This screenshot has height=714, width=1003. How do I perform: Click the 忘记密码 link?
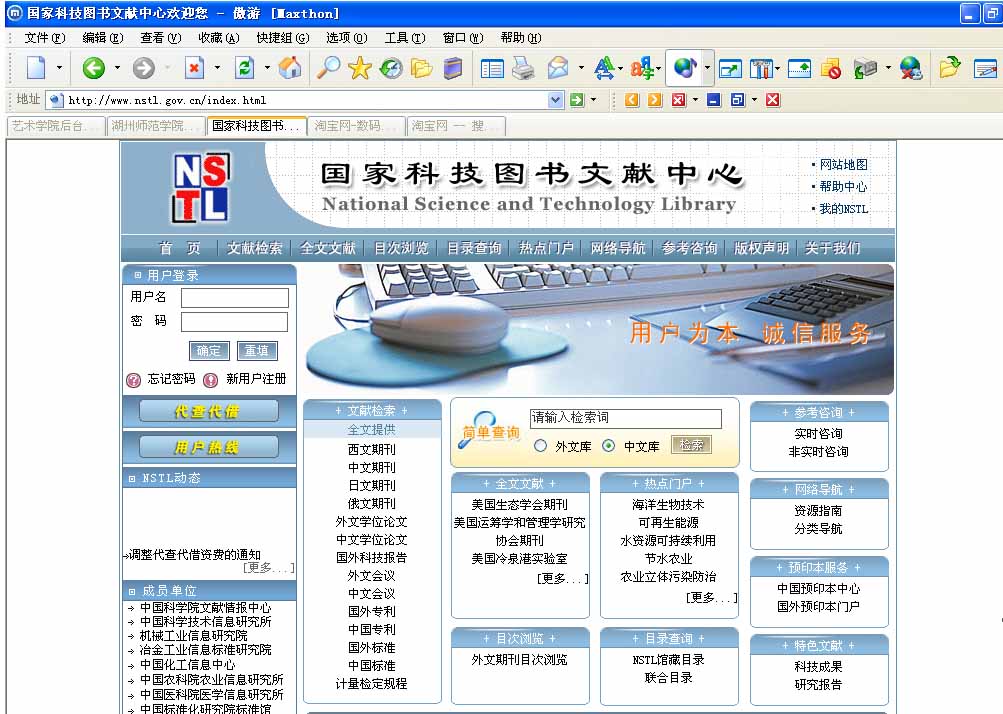[x=171, y=379]
